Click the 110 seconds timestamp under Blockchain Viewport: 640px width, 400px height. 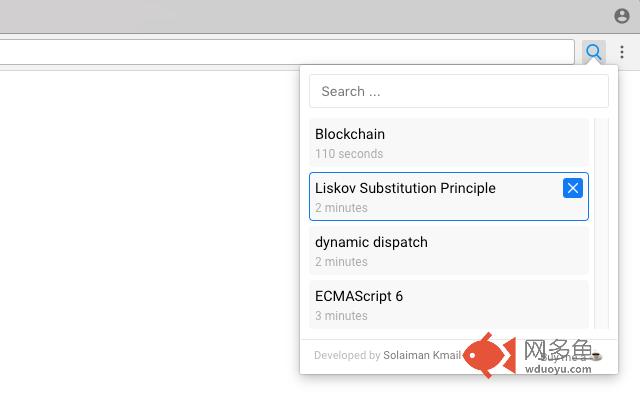point(349,154)
